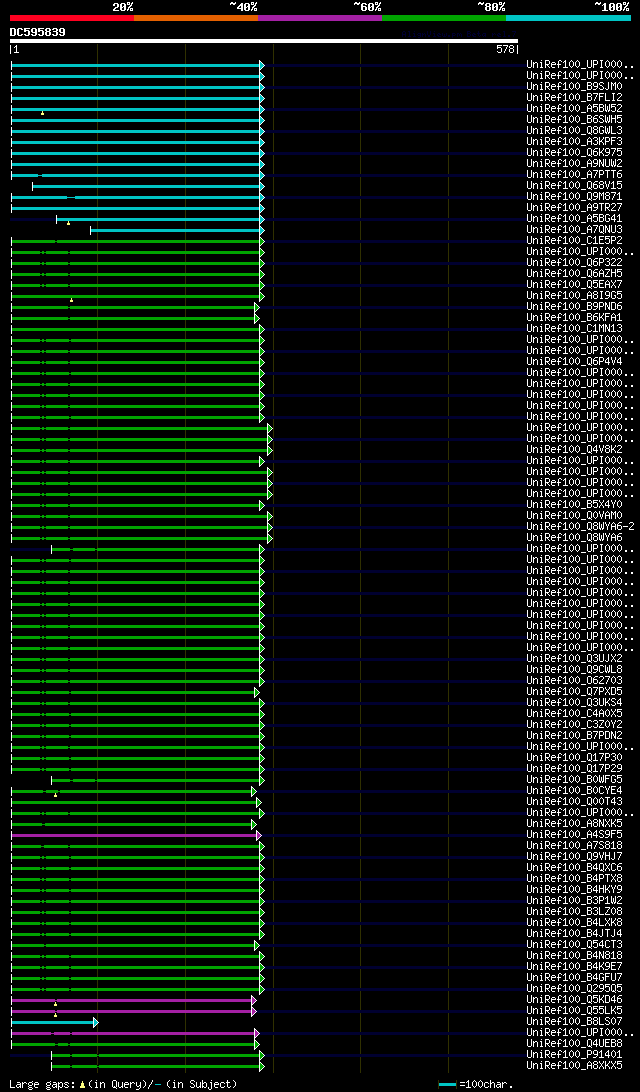This screenshot has height=1092, width=640.
Task: Open hit UniRef100_B7FLI2
Action: click(575, 98)
